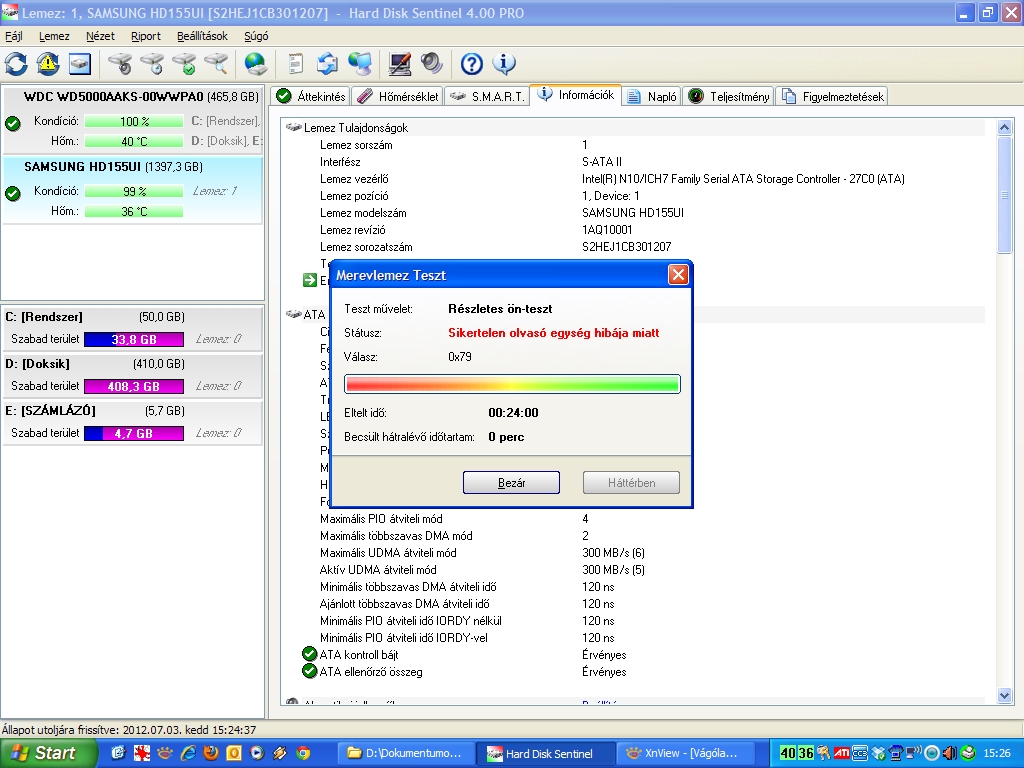1024x768 pixels.
Task: Click the disk panel toolbar icon with blue frame
Action: pos(80,63)
